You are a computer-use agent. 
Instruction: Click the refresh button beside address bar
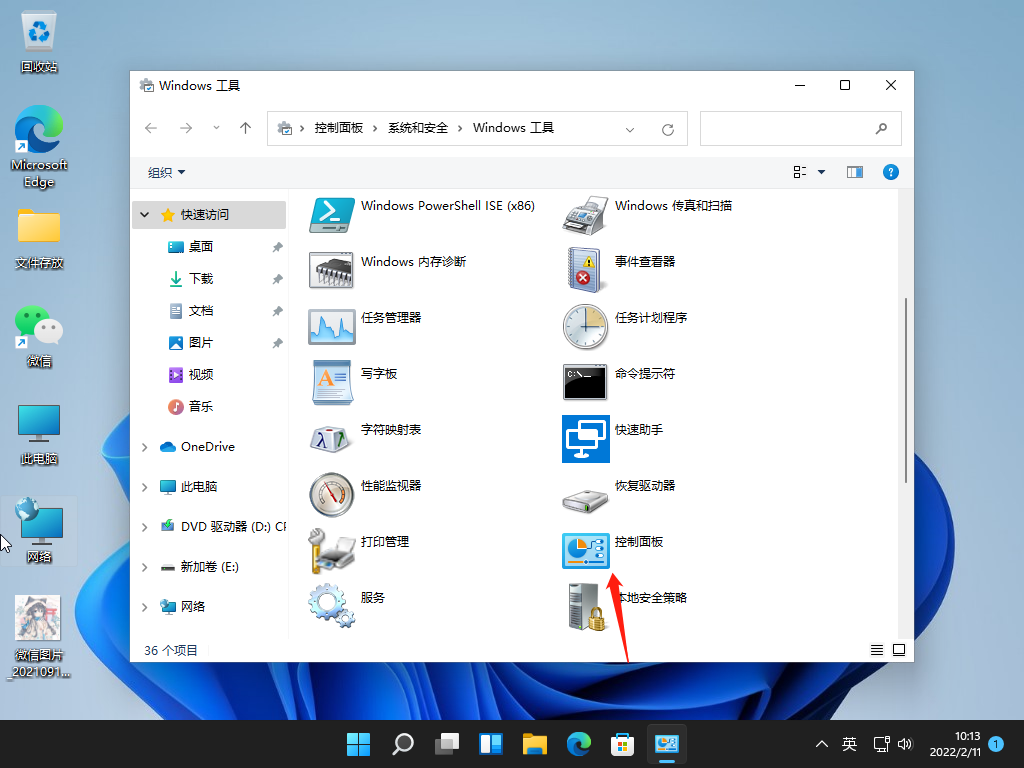668,129
